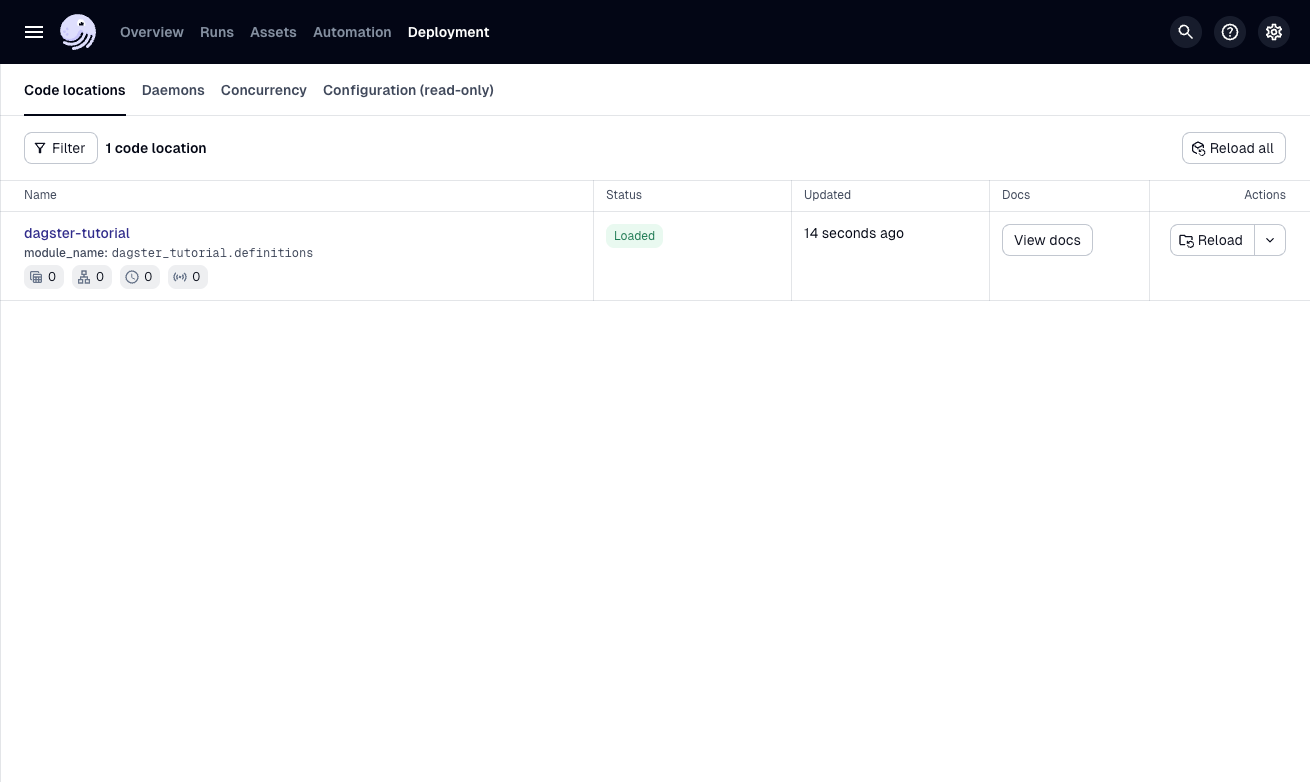Open search with the magnifier icon
The image size is (1310, 782).
point(1186,32)
